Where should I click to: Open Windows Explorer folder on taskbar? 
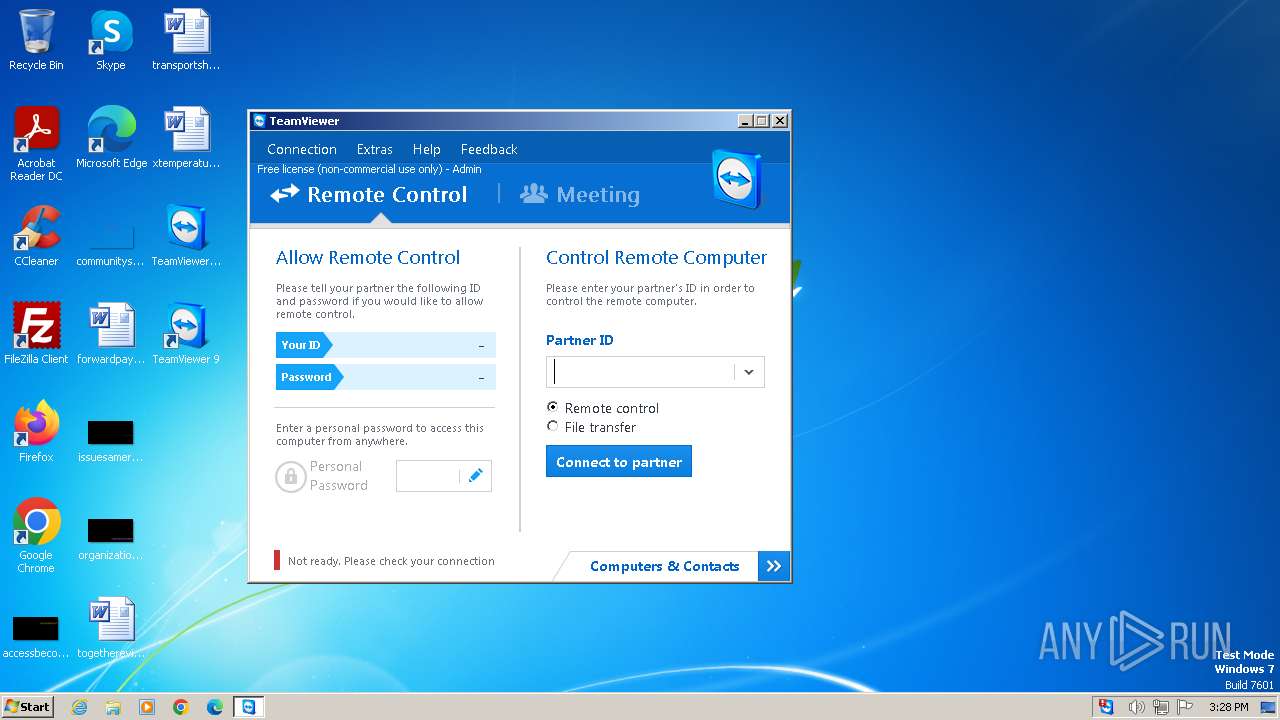[x=113, y=707]
